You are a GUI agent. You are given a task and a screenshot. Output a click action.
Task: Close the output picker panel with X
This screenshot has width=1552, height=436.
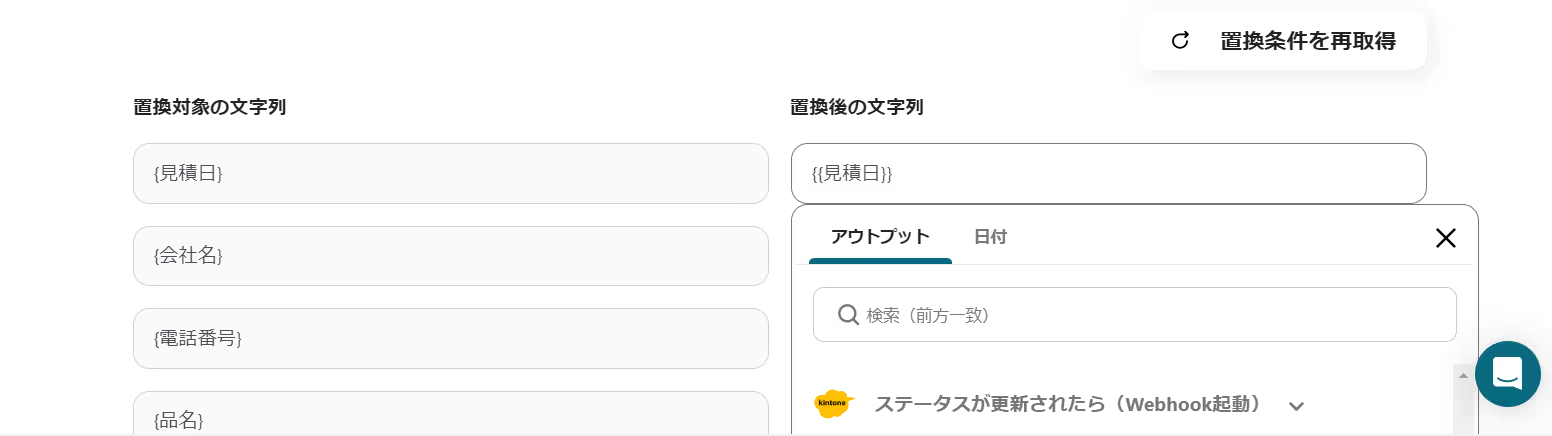(1445, 238)
